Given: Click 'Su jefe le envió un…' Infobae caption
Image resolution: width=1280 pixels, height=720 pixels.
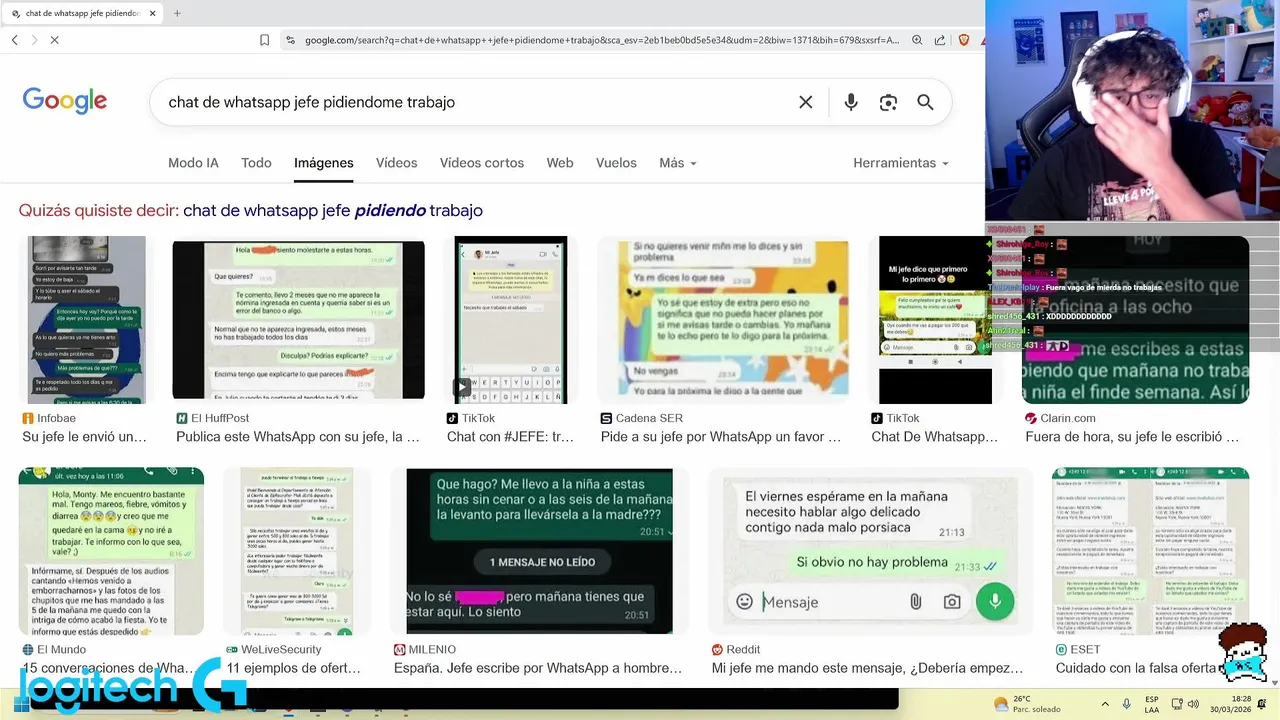Looking at the screenshot, I should tap(84, 437).
